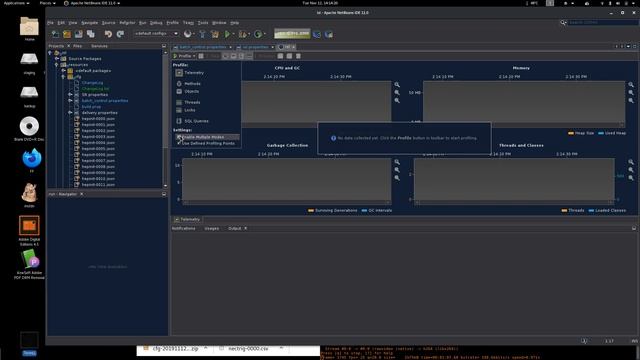Screen dimensions: 640x360
Task: Click the Debug Project toolbar icon
Action: [242, 34]
